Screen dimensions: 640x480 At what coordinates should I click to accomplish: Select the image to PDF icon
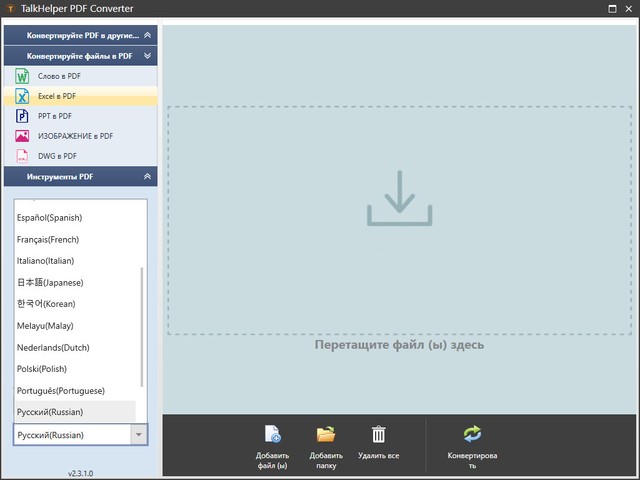point(23,136)
